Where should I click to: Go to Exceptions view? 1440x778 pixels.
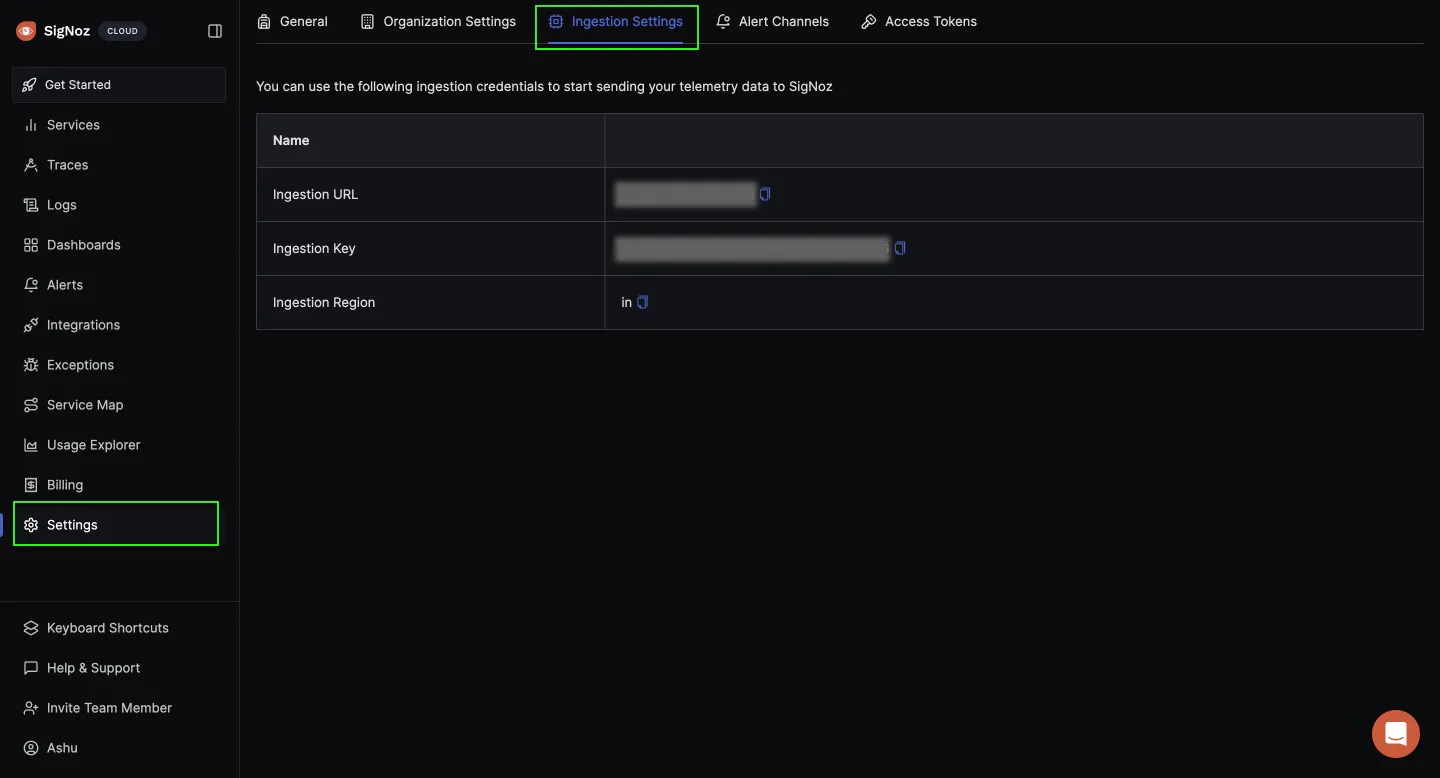click(x=80, y=365)
